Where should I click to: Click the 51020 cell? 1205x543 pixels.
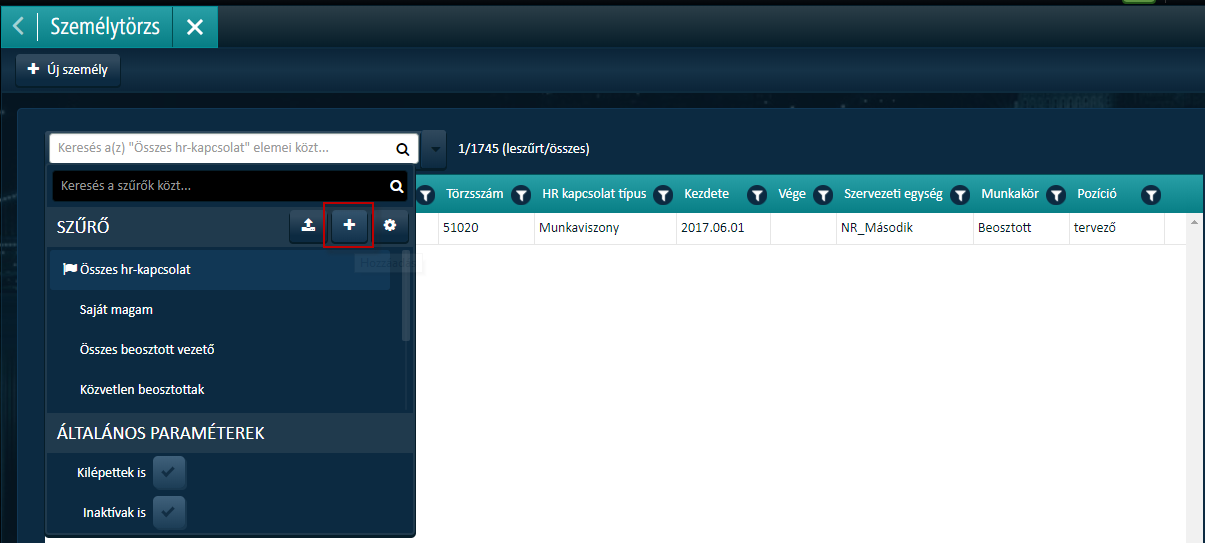tap(485, 228)
